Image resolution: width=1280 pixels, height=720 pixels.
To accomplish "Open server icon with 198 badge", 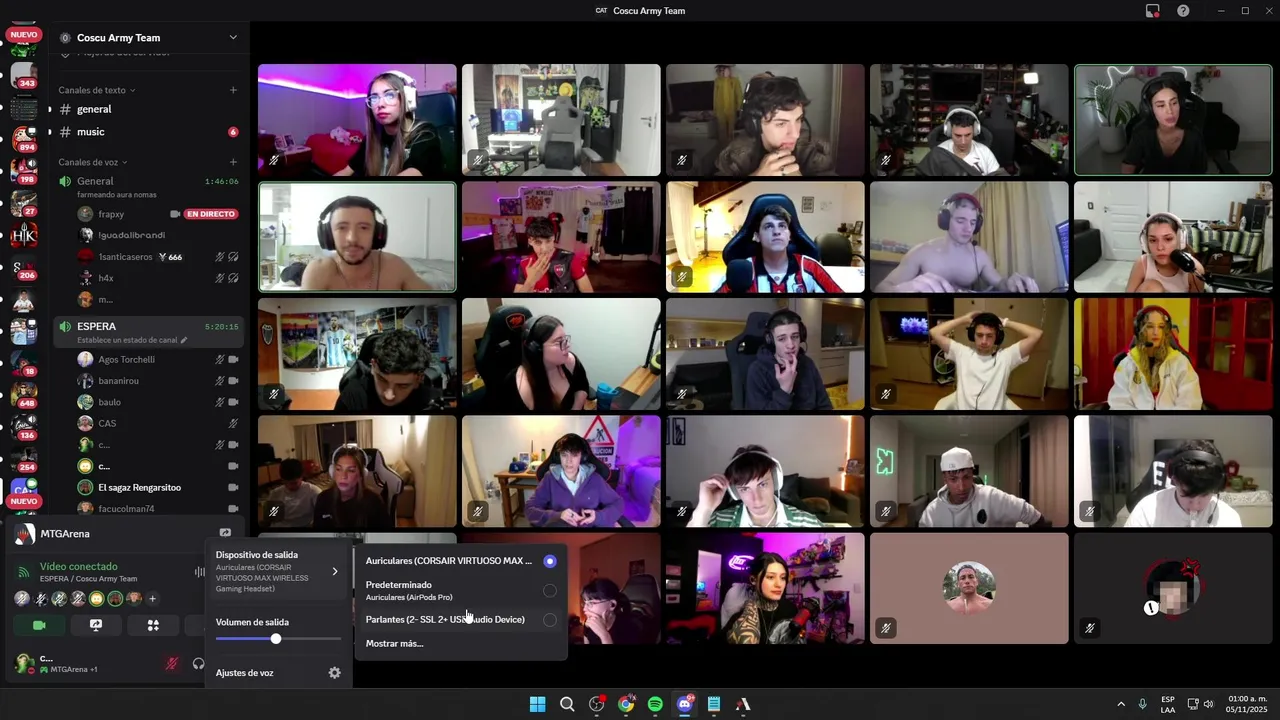I will [x=24, y=171].
